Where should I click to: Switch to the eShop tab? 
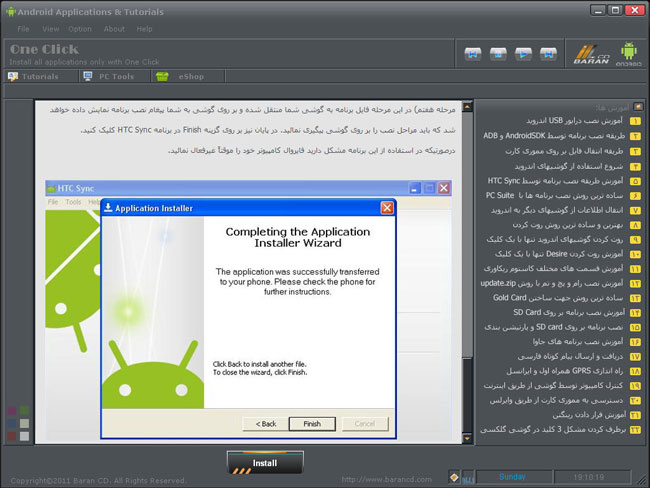[x=188, y=76]
